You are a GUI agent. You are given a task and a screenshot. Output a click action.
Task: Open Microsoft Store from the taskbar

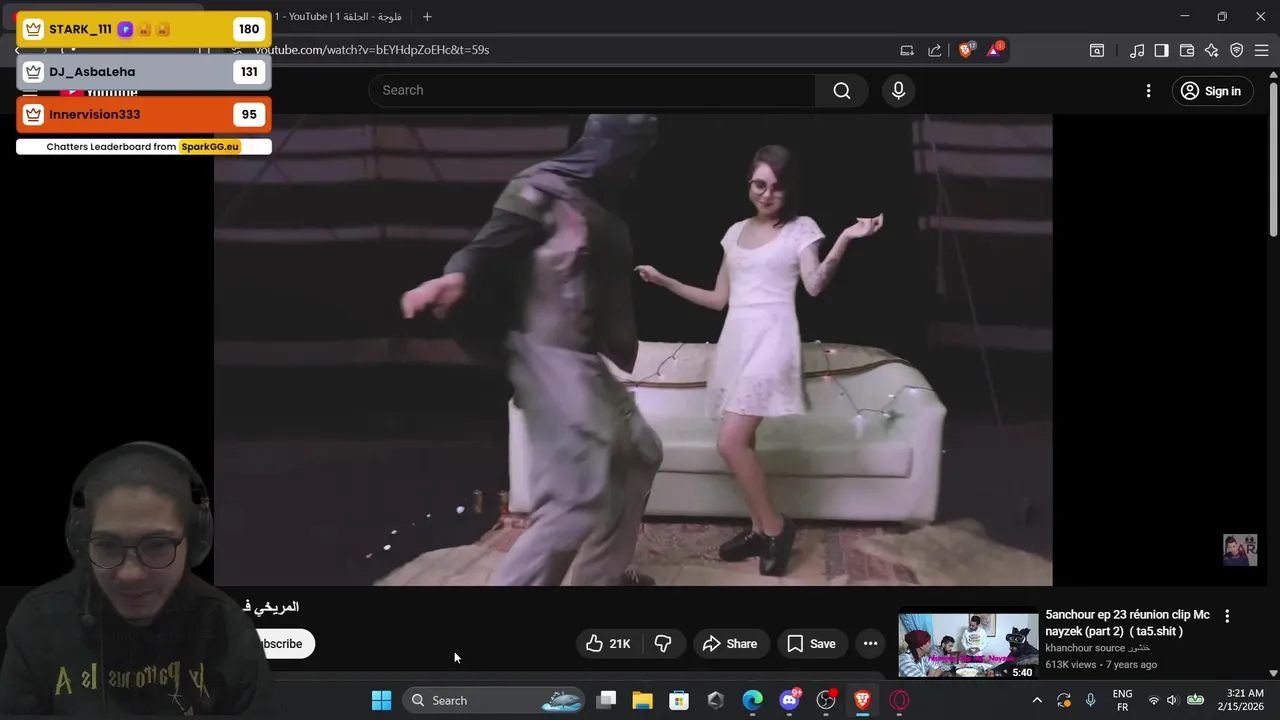679,700
